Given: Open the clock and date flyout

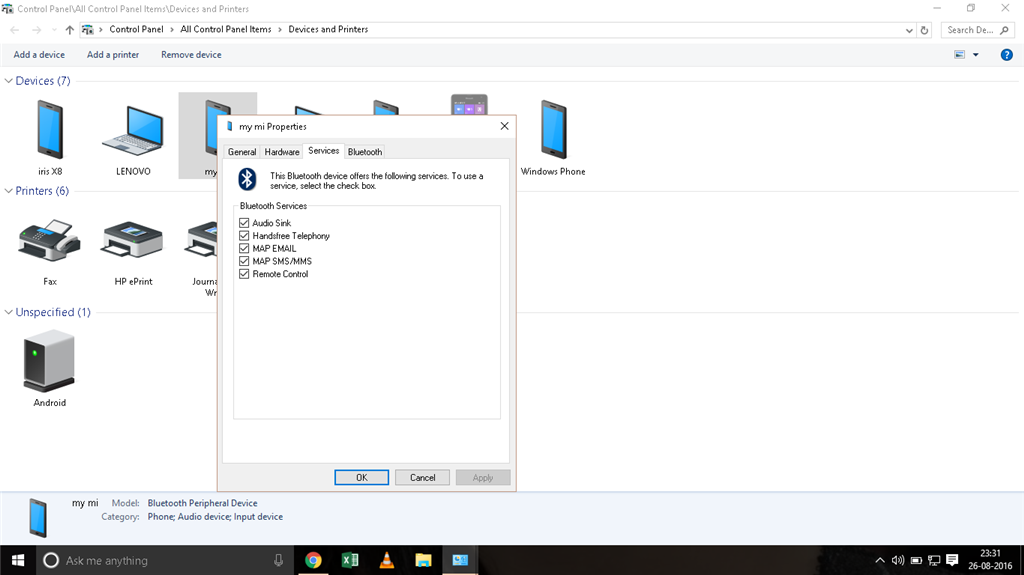Looking at the screenshot, I should [990, 560].
